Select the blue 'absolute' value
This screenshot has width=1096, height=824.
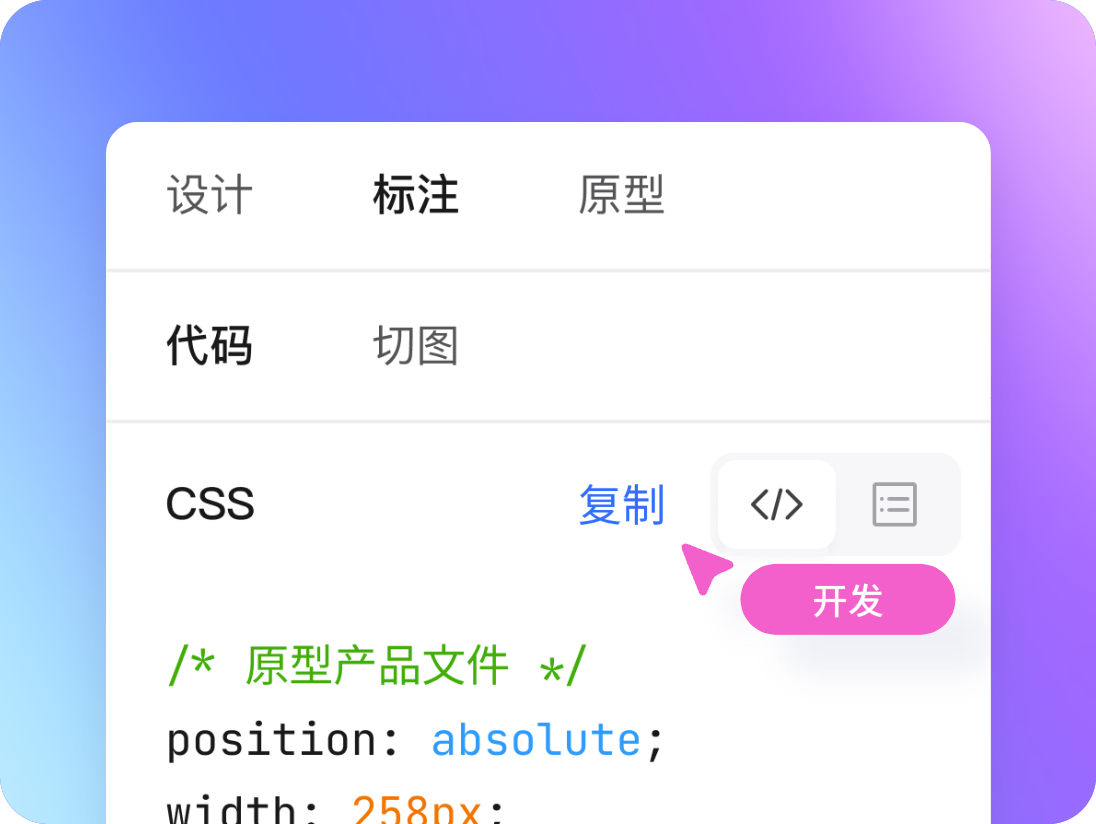coord(536,741)
